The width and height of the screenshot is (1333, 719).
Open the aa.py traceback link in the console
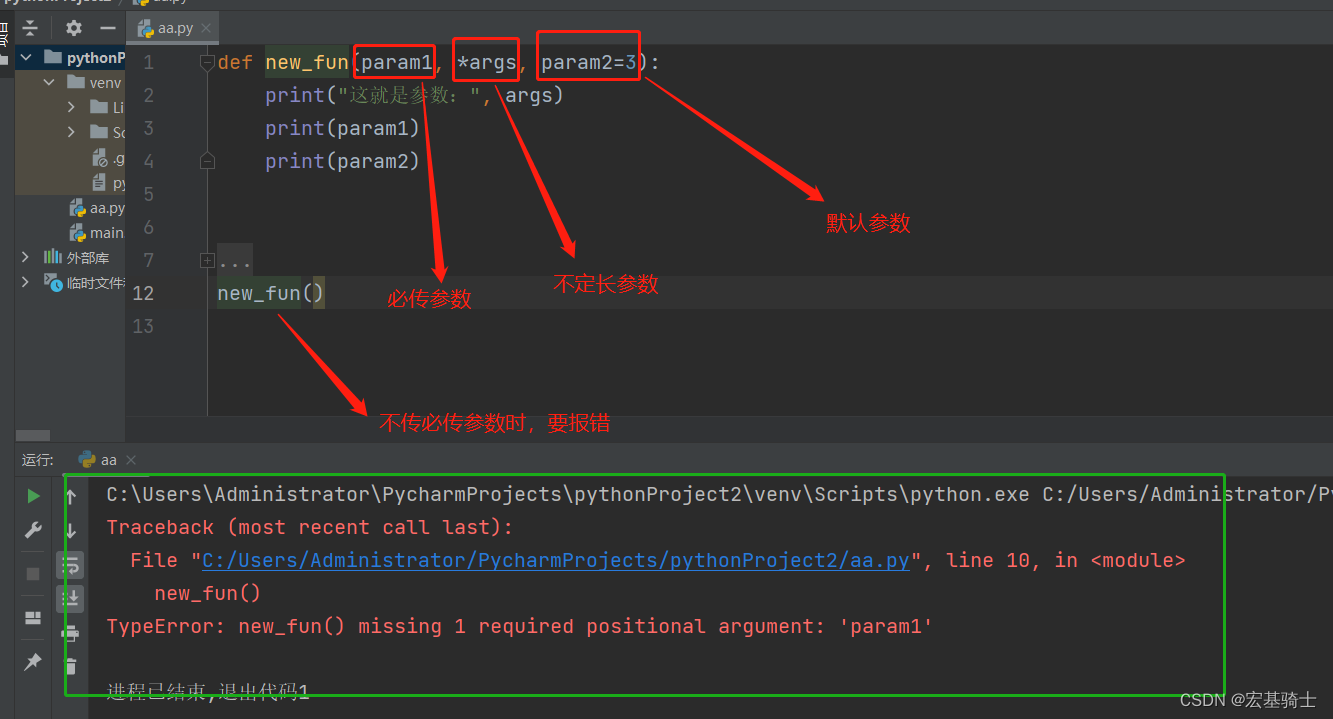pyautogui.click(x=553, y=559)
